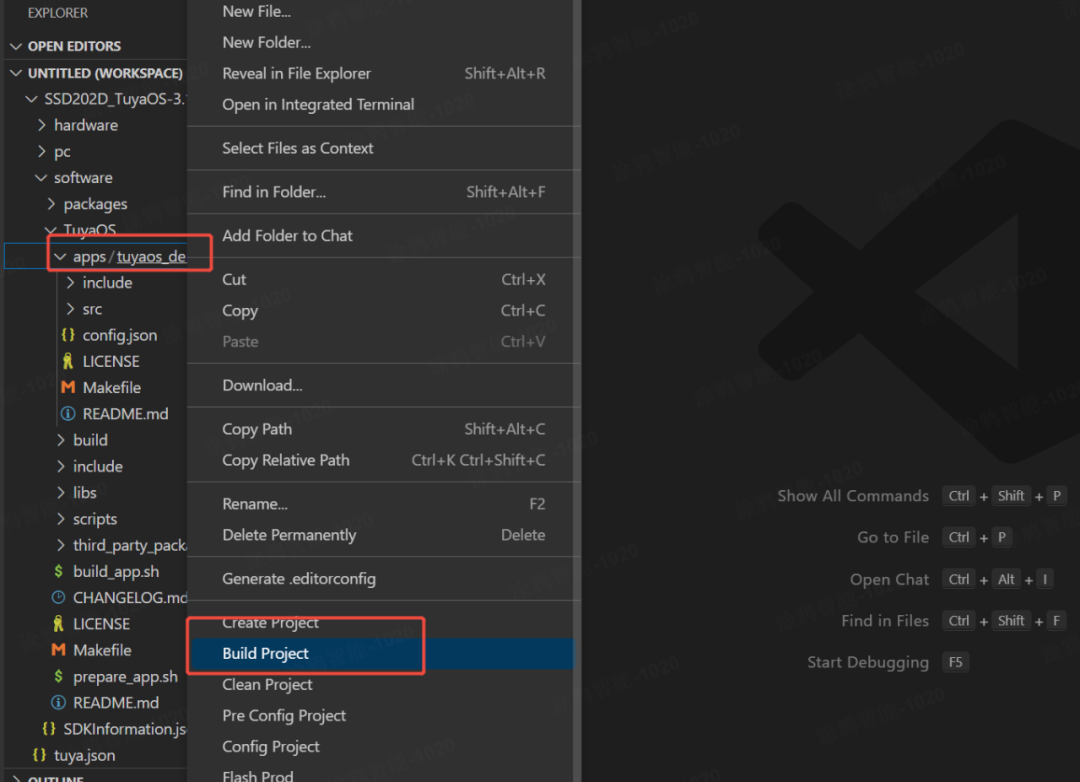Expand the libs folder

click(x=61, y=493)
